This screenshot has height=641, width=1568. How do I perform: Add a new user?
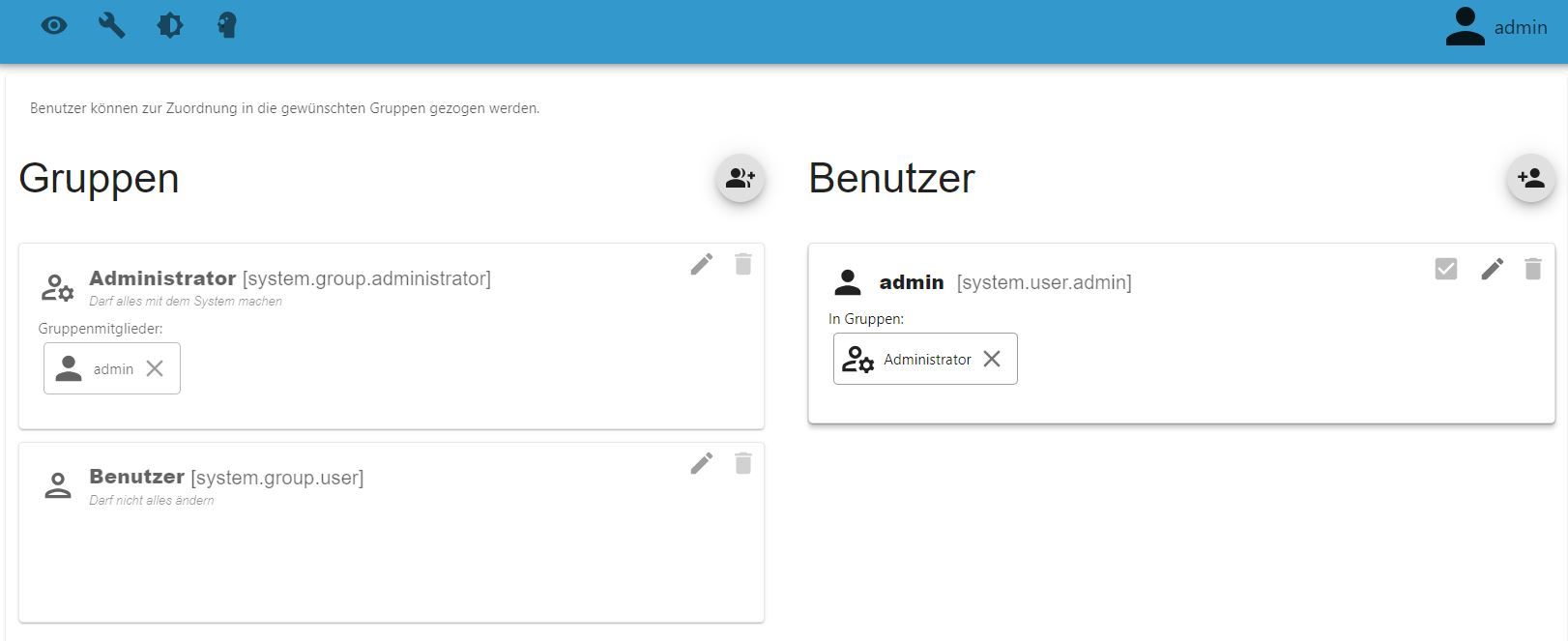tap(1530, 178)
